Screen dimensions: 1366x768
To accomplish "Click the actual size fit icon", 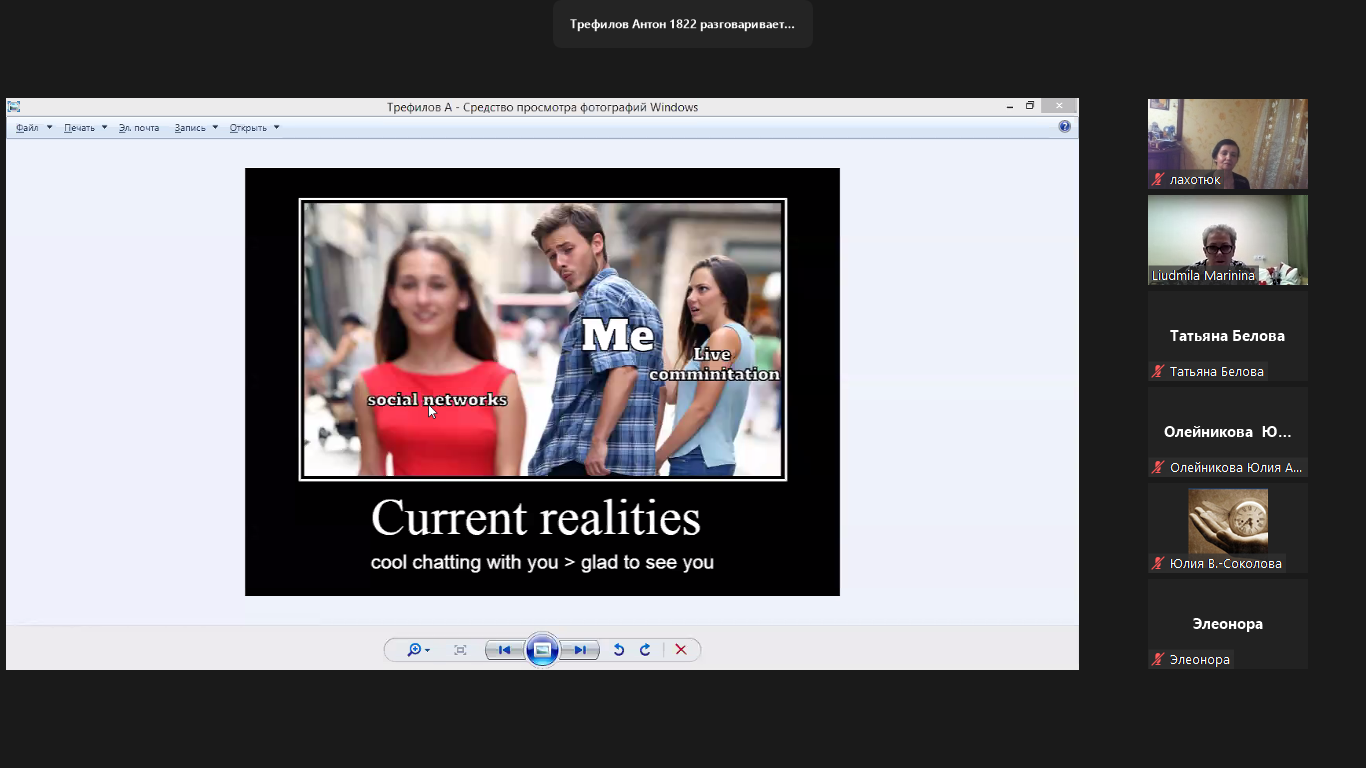I will pos(460,650).
